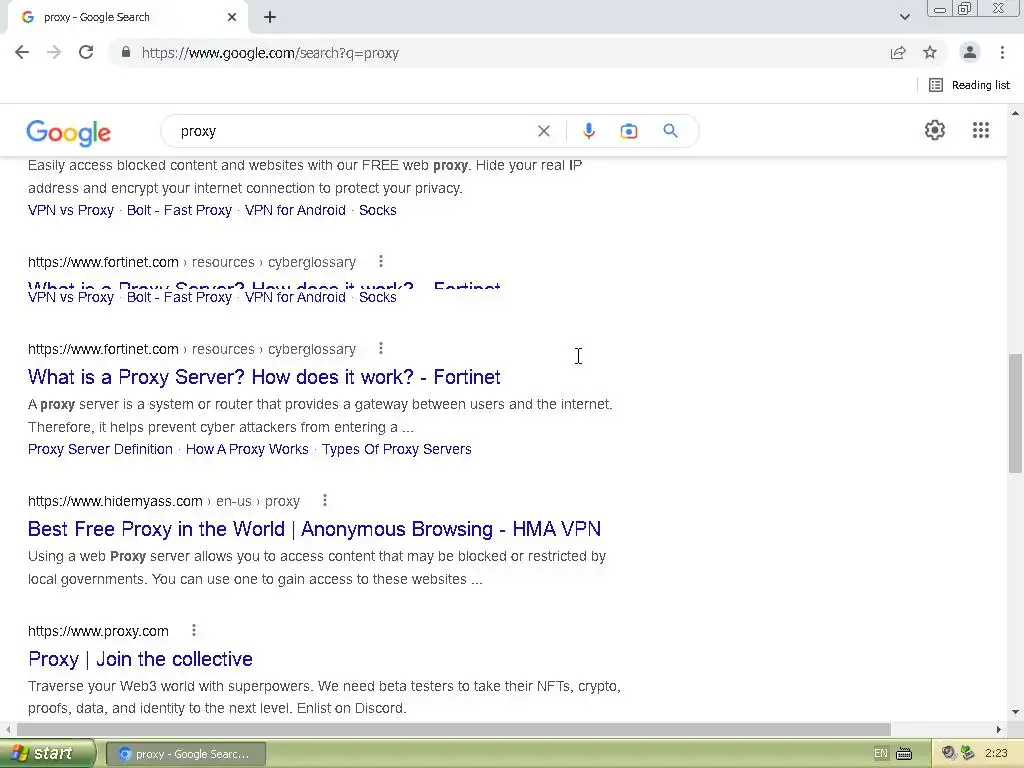Open Google apps grid

click(980, 130)
